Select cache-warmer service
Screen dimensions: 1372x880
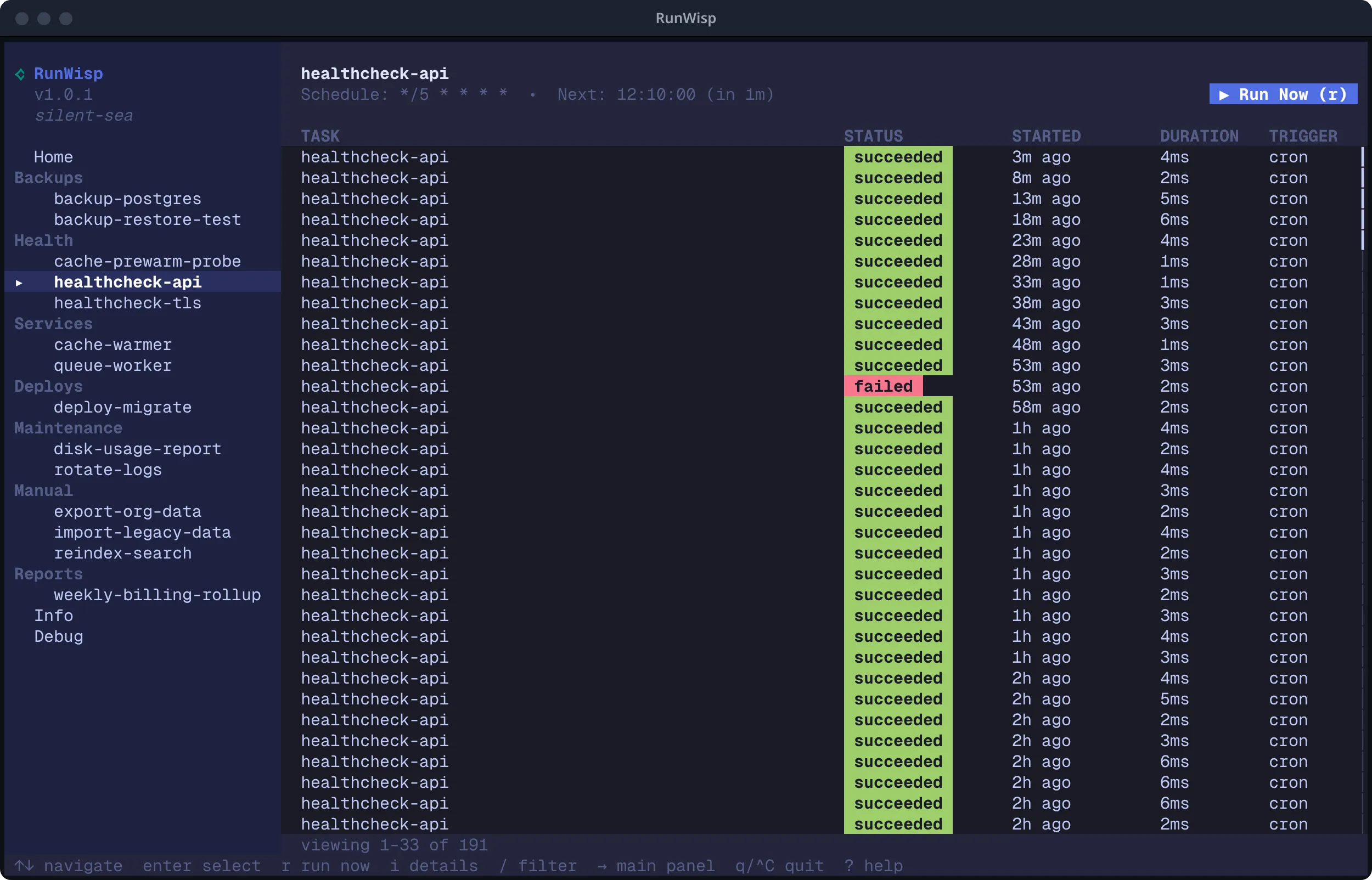pos(113,345)
